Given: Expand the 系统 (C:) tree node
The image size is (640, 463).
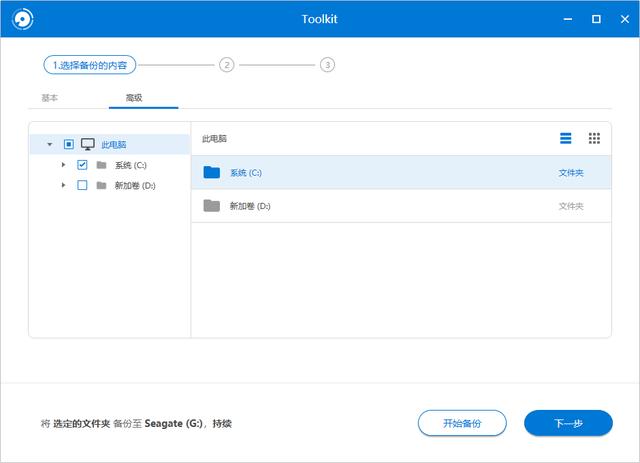Looking at the screenshot, I should coord(63,165).
